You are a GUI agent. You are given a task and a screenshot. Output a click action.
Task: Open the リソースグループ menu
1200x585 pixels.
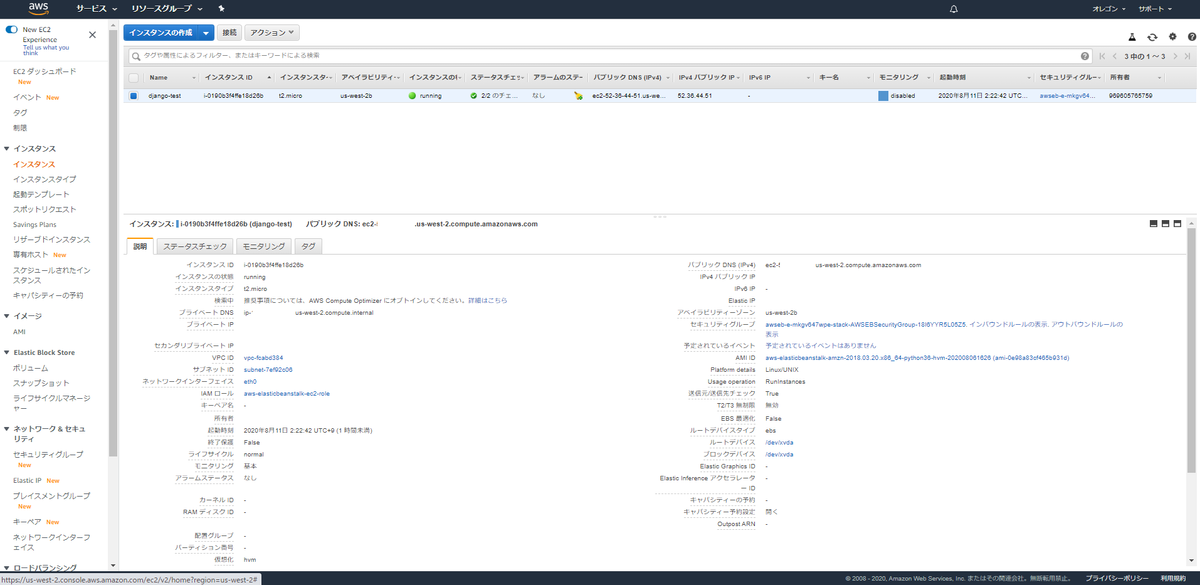tap(166, 8)
